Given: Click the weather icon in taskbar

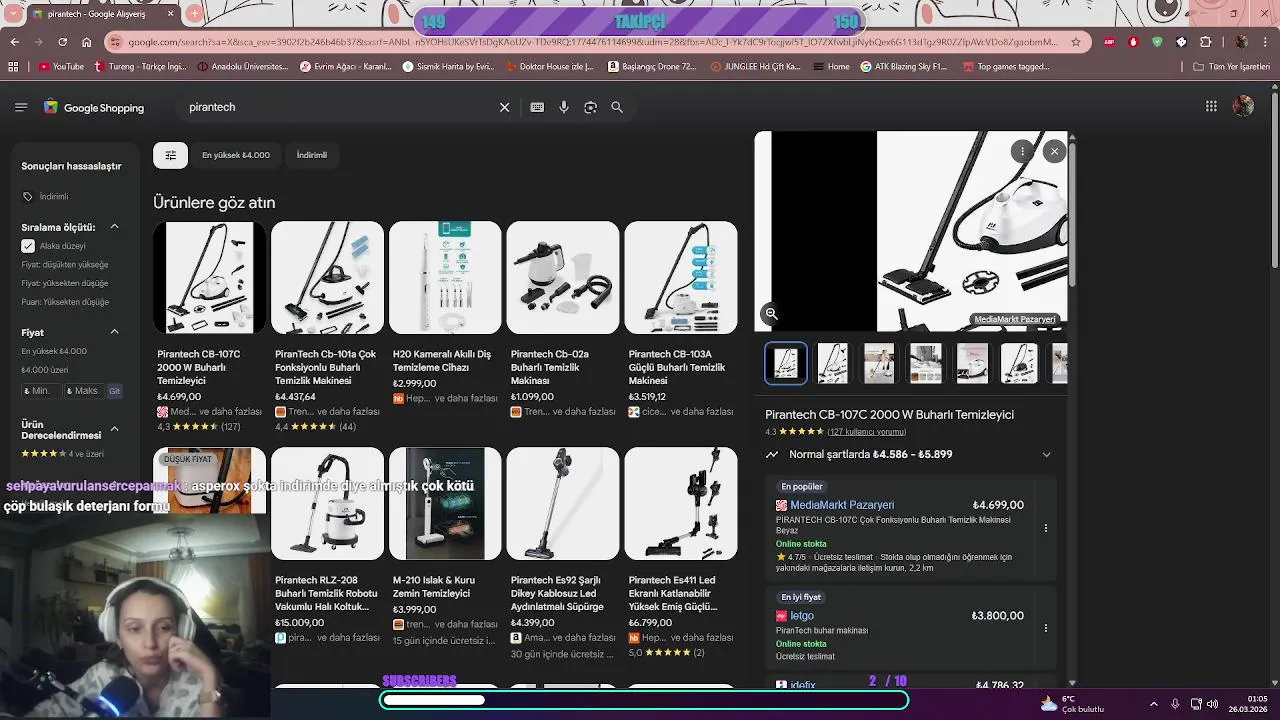Looking at the screenshot, I should coord(1049,703).
